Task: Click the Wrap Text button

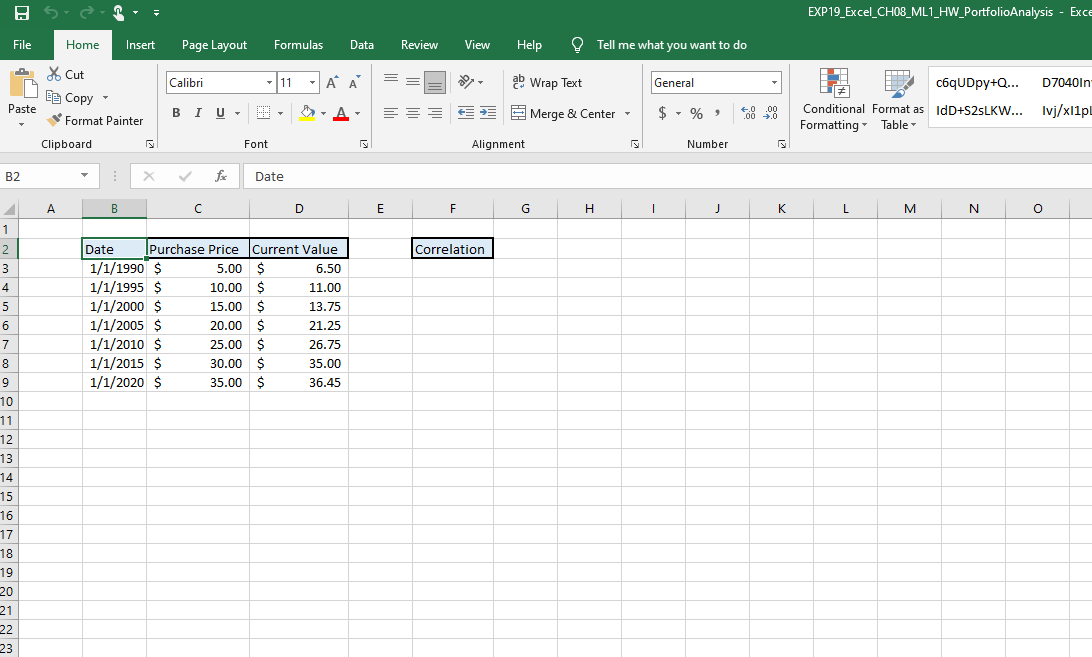Action: coord(547,82)
